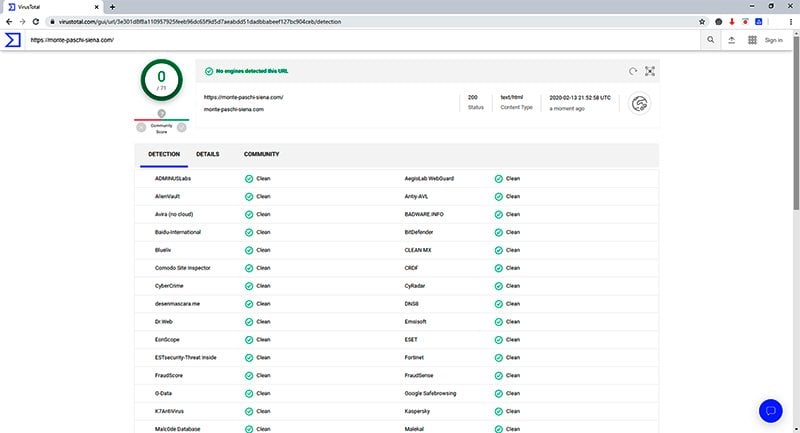
Task: Click the 'BADWARE.INFO' engine name
Action: coord(424,214)
